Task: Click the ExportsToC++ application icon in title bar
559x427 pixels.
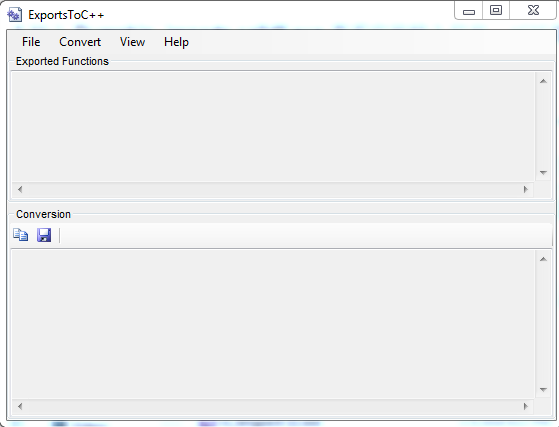Action: pyautogui.click(x=15, y=15)
